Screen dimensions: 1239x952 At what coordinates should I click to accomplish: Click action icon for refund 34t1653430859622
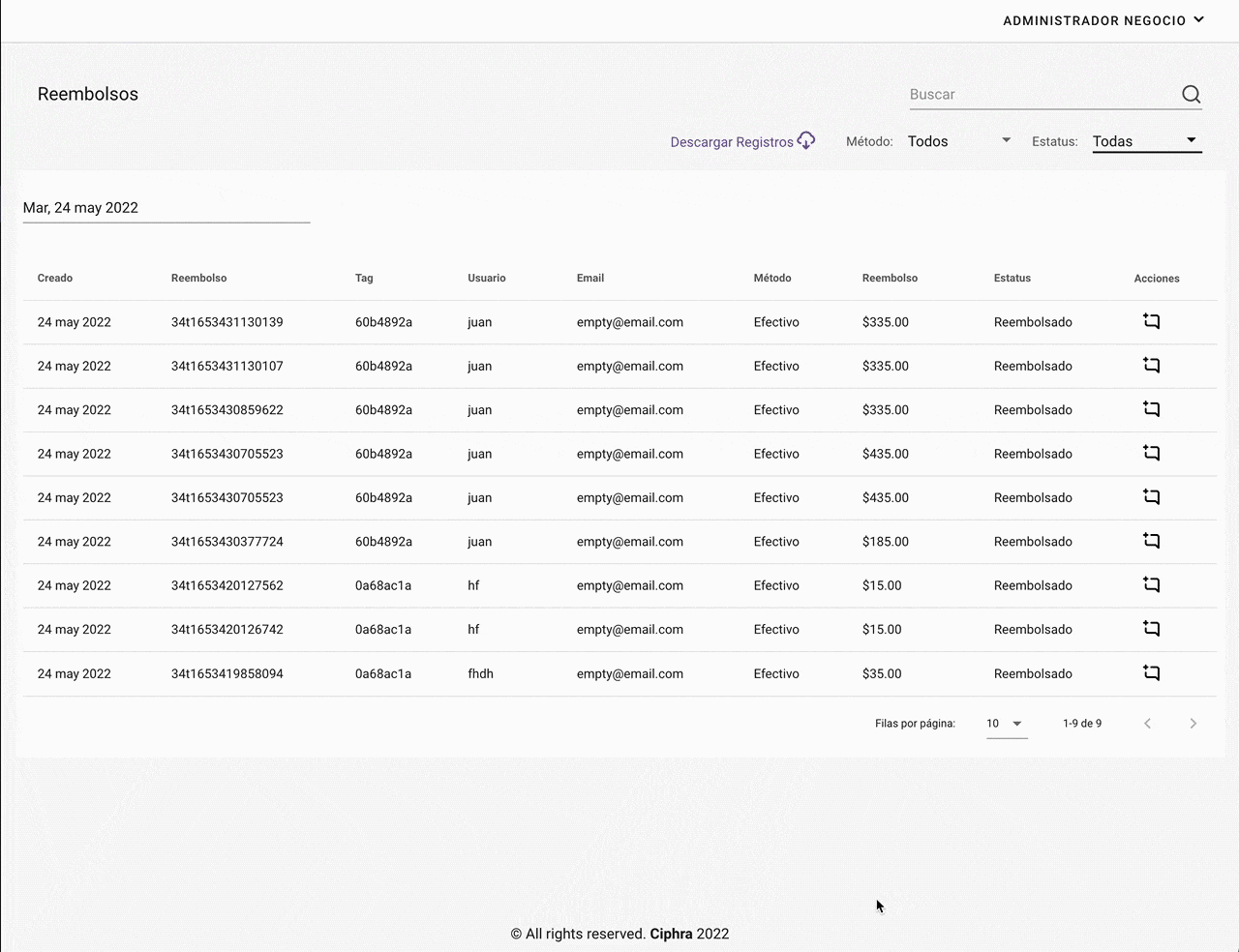(x=1151, y=409)
